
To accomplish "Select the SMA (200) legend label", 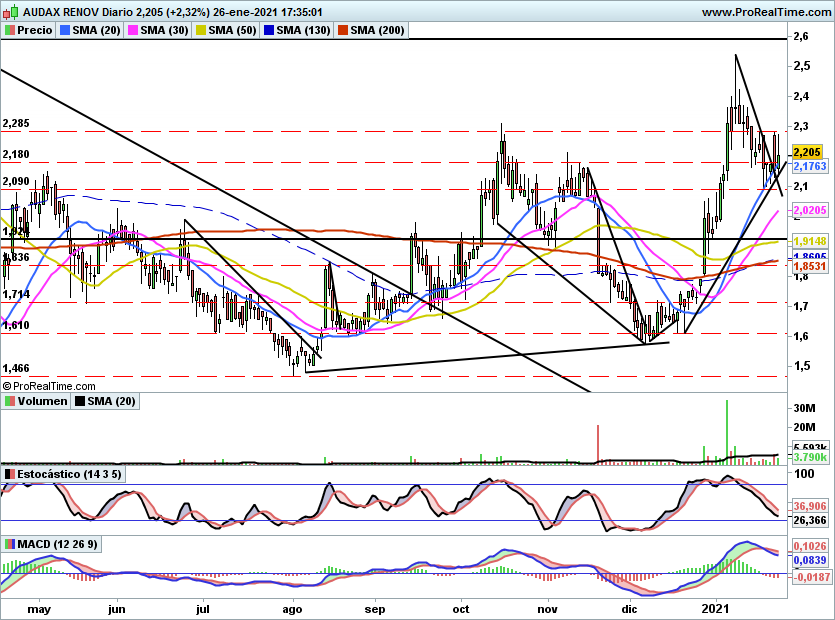I will tap(377, 30).
